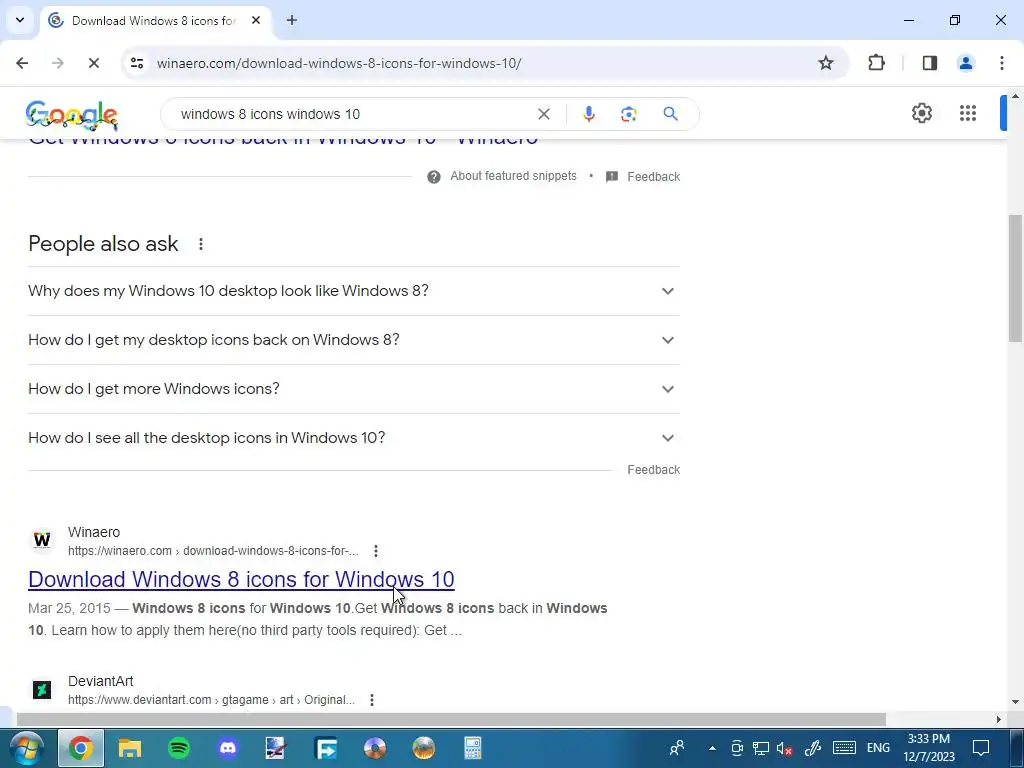This screenshot has height=768, width=1024.
Task: Click the forward navigation arrow
Action: (58, 63)
